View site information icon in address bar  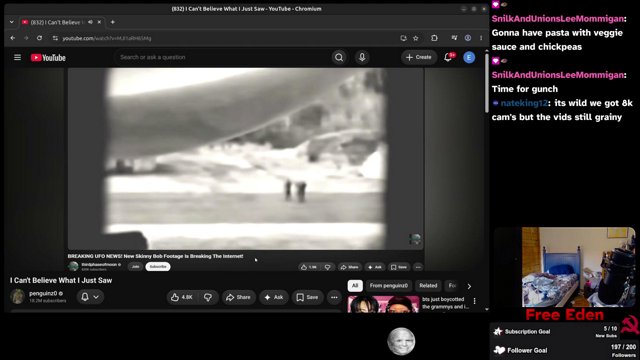(x=55, y=38)
